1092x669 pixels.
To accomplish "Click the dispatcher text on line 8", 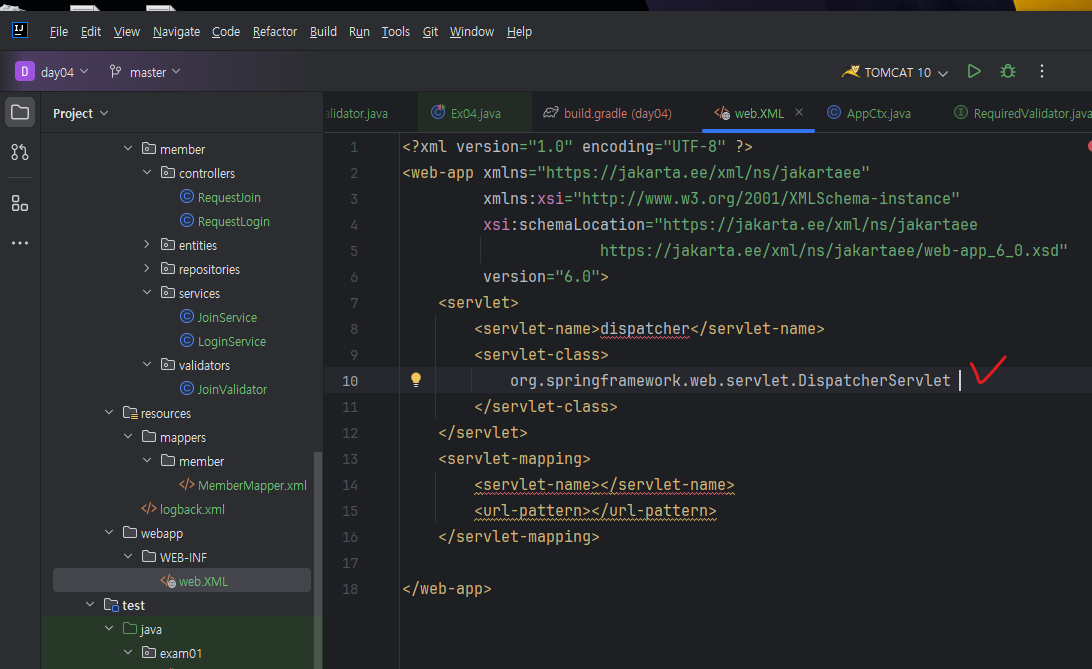I will pyautogui.click(x=645, y=329).
